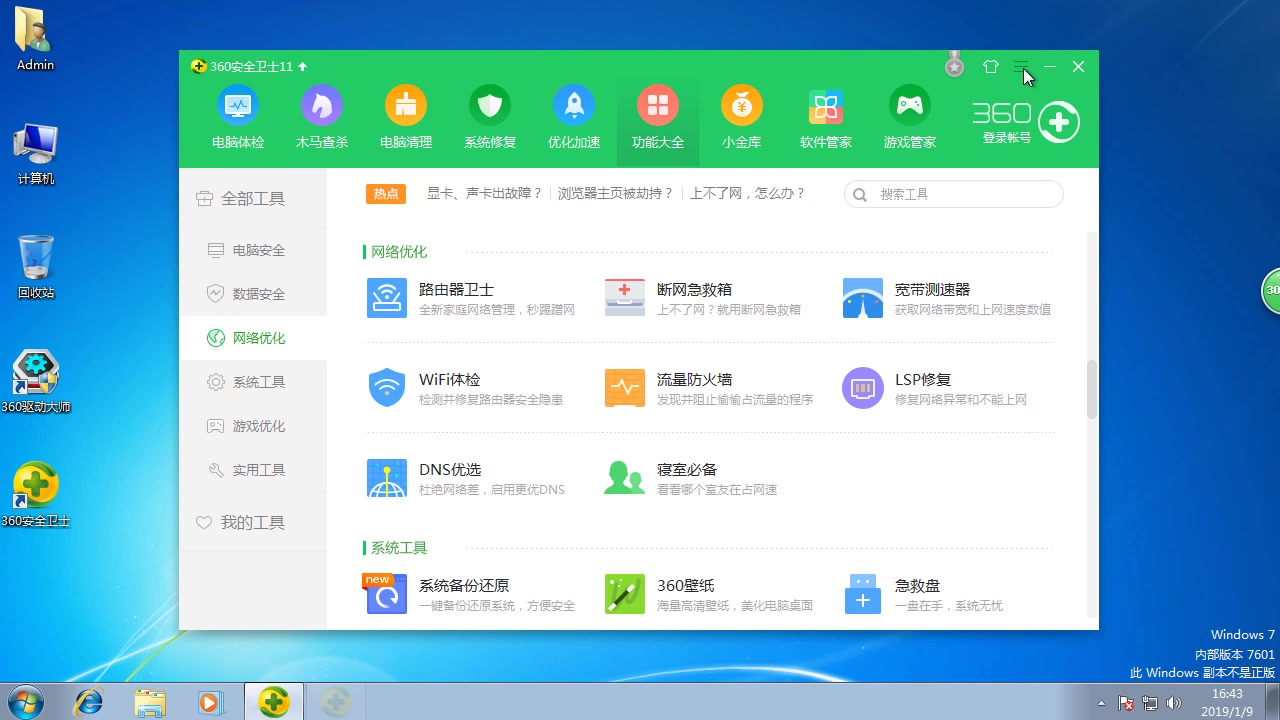Open hot link 显卡、声卡出故障？

pyautogui.click(x=485, y=194)
